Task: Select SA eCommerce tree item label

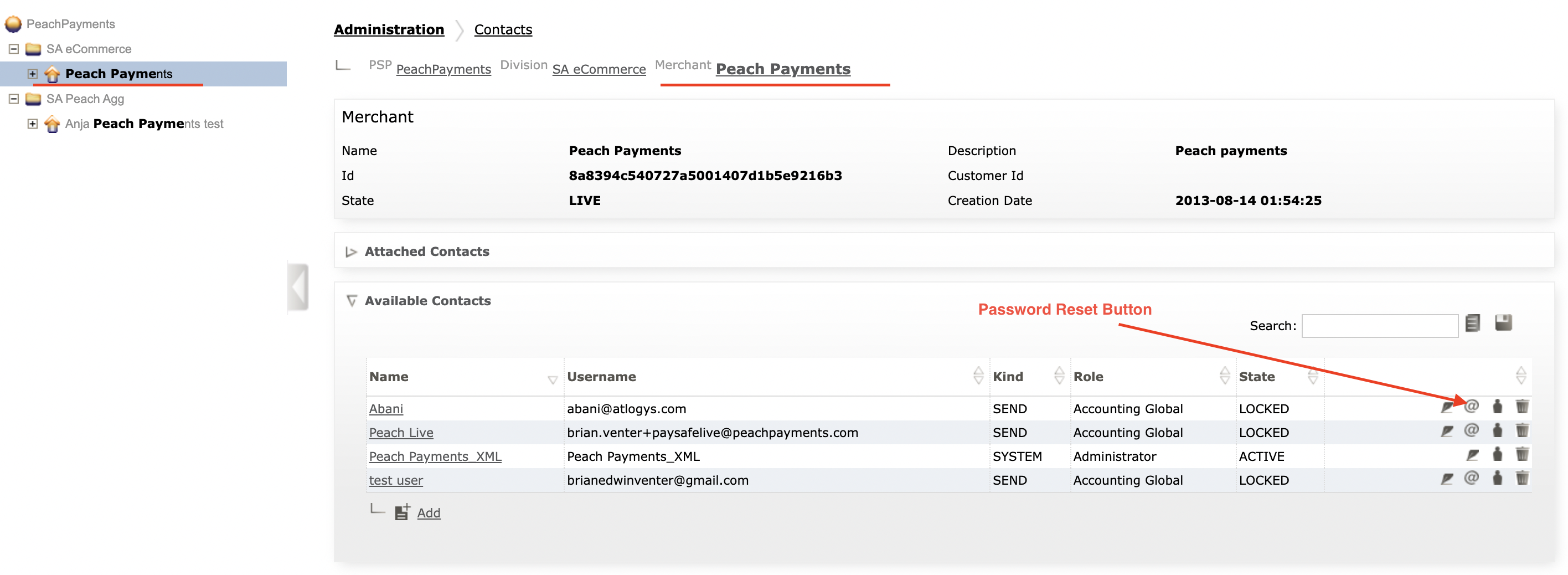Action: 89,49
